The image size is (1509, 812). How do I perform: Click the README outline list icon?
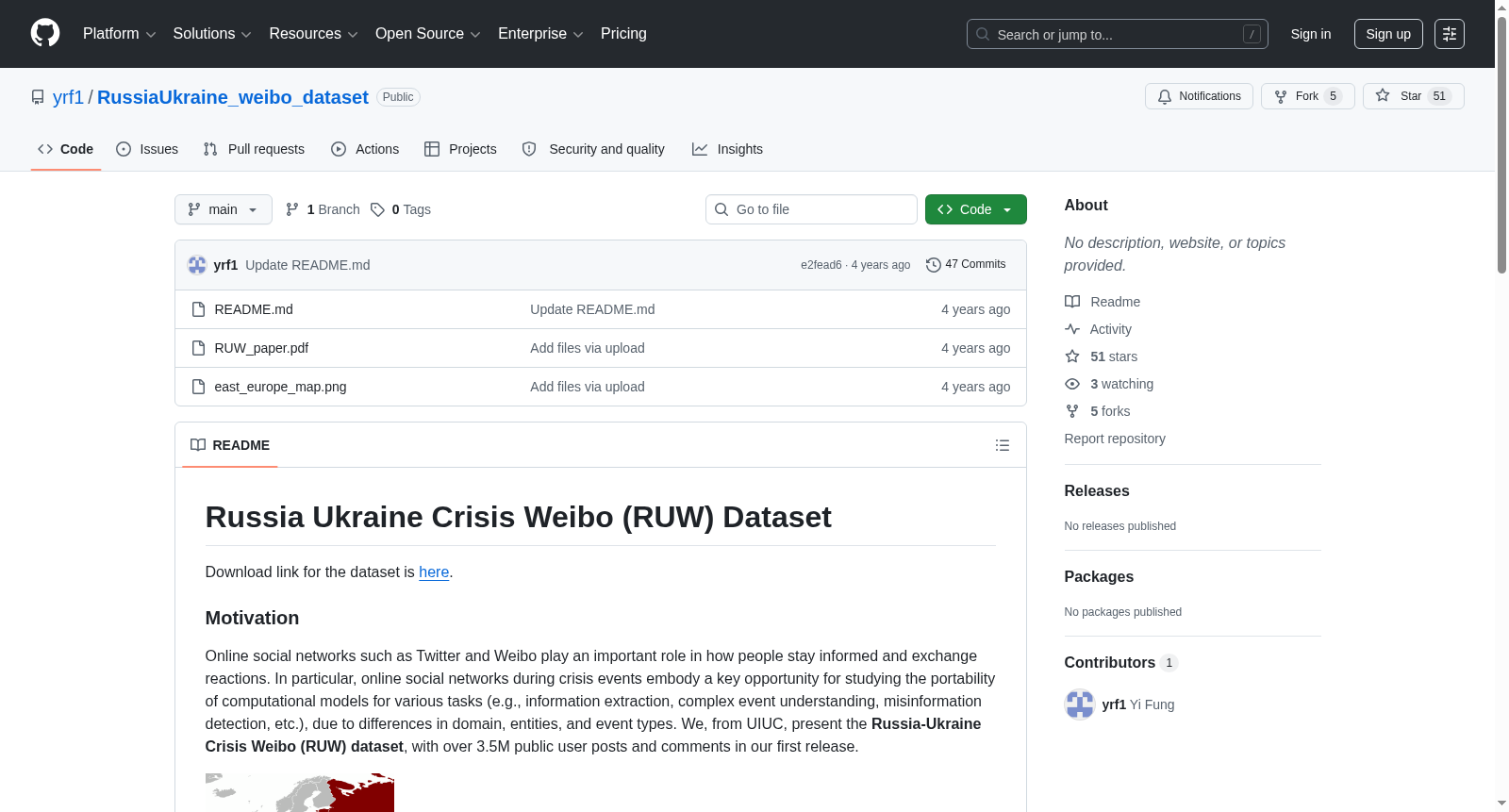click(x=1003, y=445)
